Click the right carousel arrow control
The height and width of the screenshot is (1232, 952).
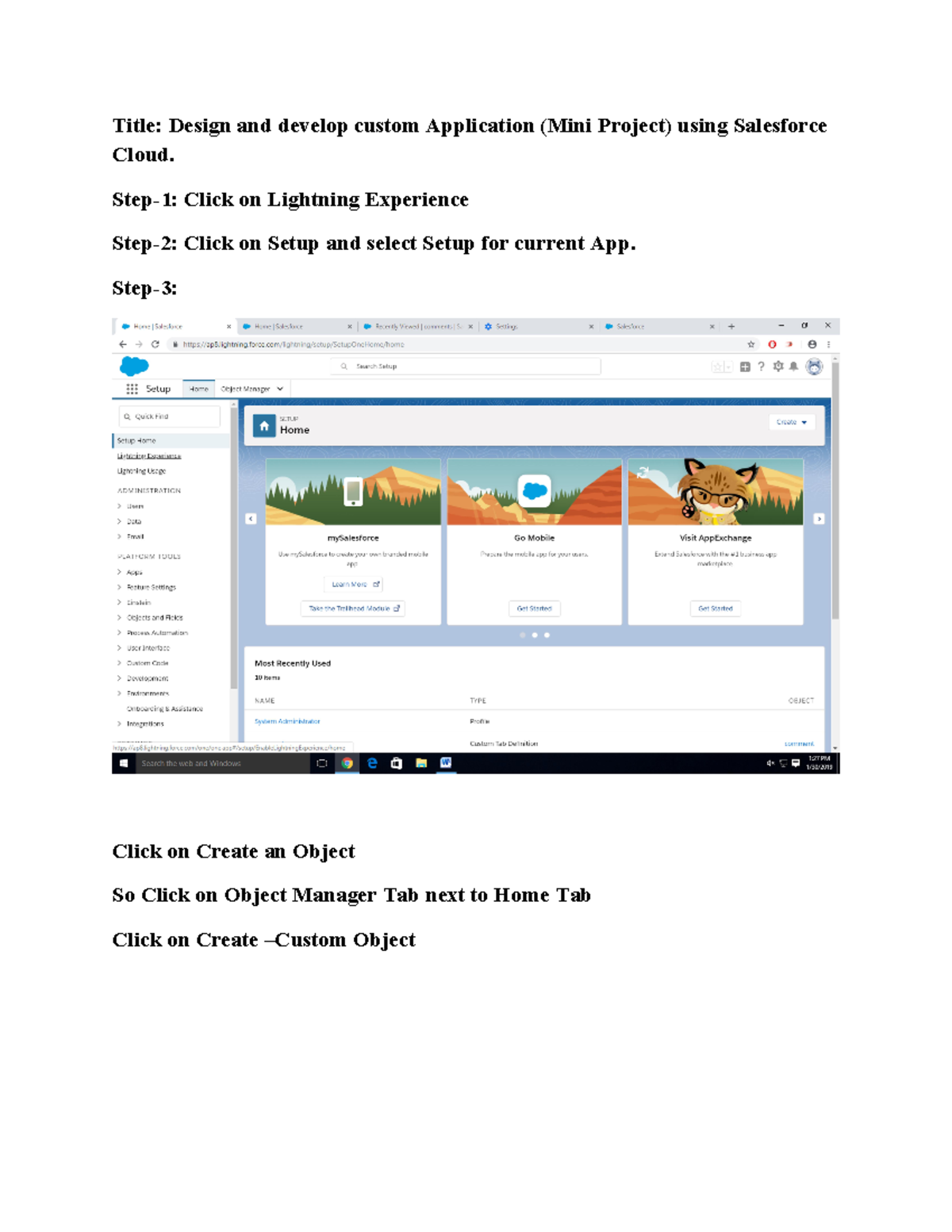click(819, 519)
